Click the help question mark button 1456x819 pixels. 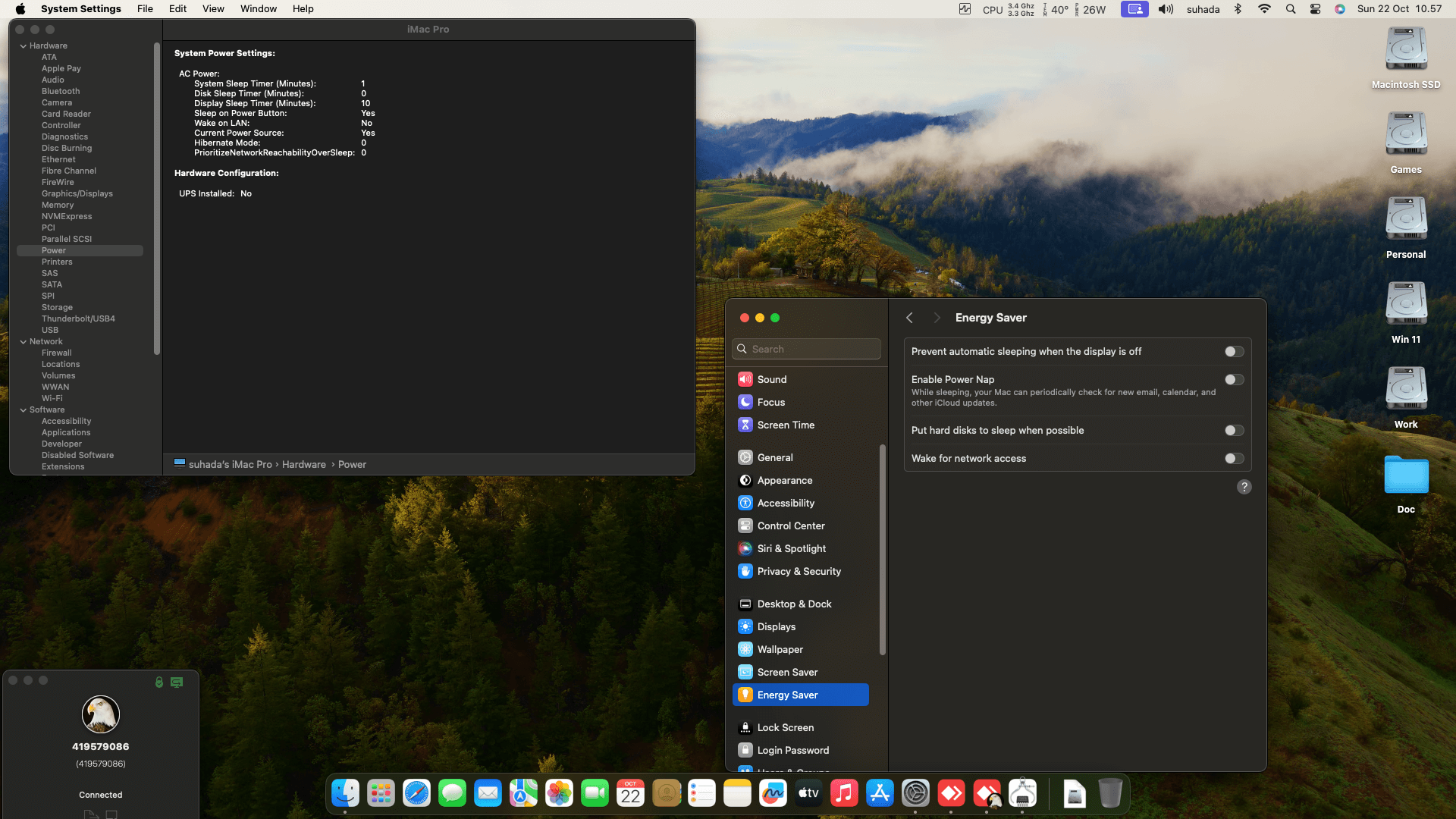tap(1244, 487)
